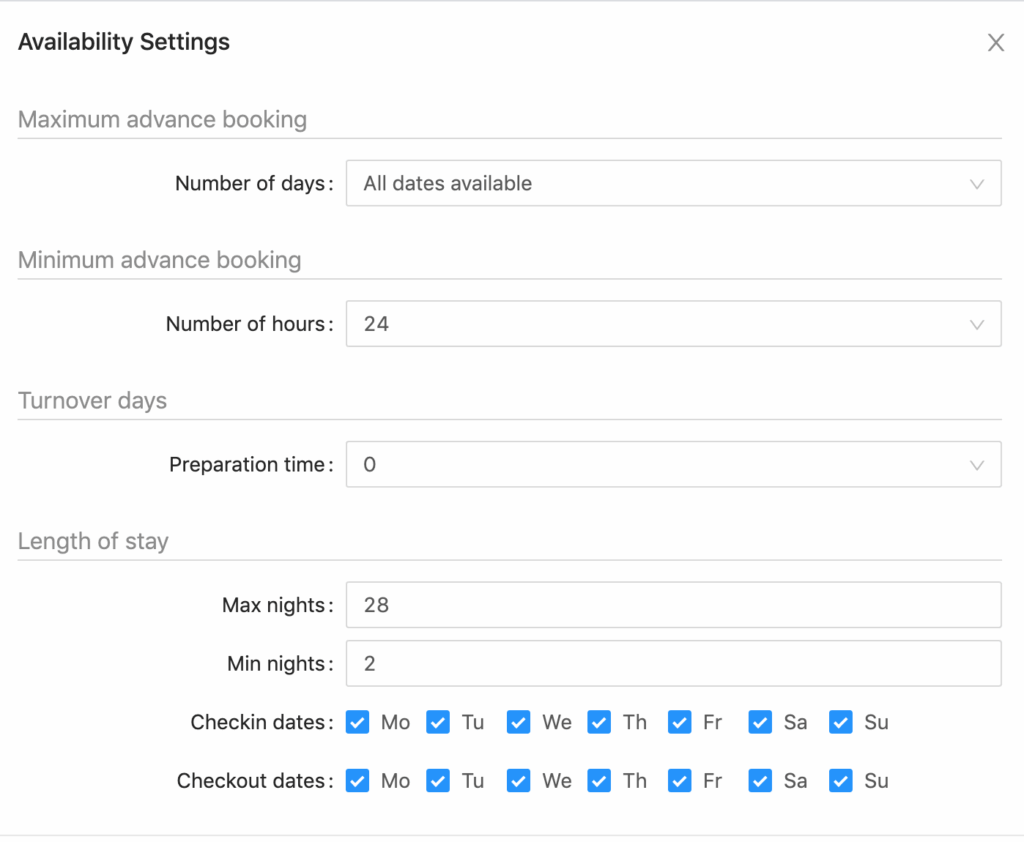This screenshot has height=842, width=1024.
Task: Disable Saturday for Checkin dates
Action: click(x=760, y=722)
